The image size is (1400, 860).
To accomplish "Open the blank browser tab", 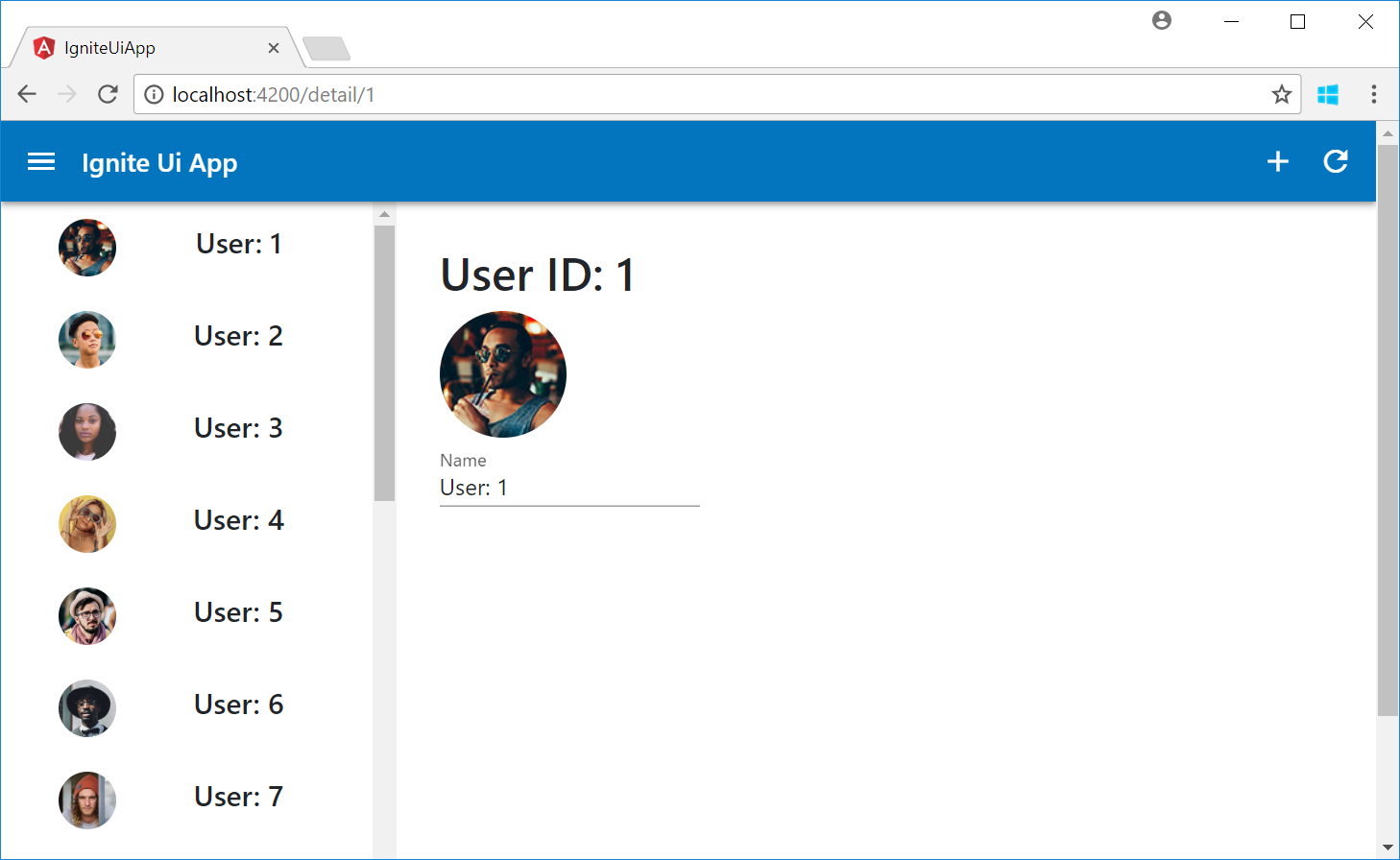I will tap(326, 46).
